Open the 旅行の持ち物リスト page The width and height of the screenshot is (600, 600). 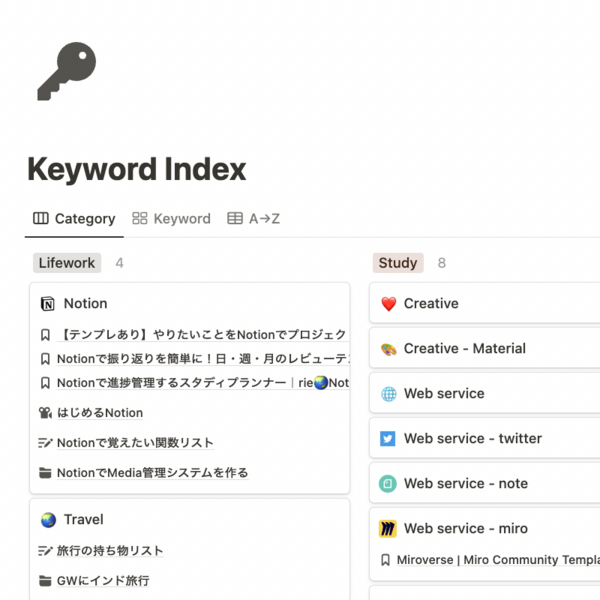110,551
